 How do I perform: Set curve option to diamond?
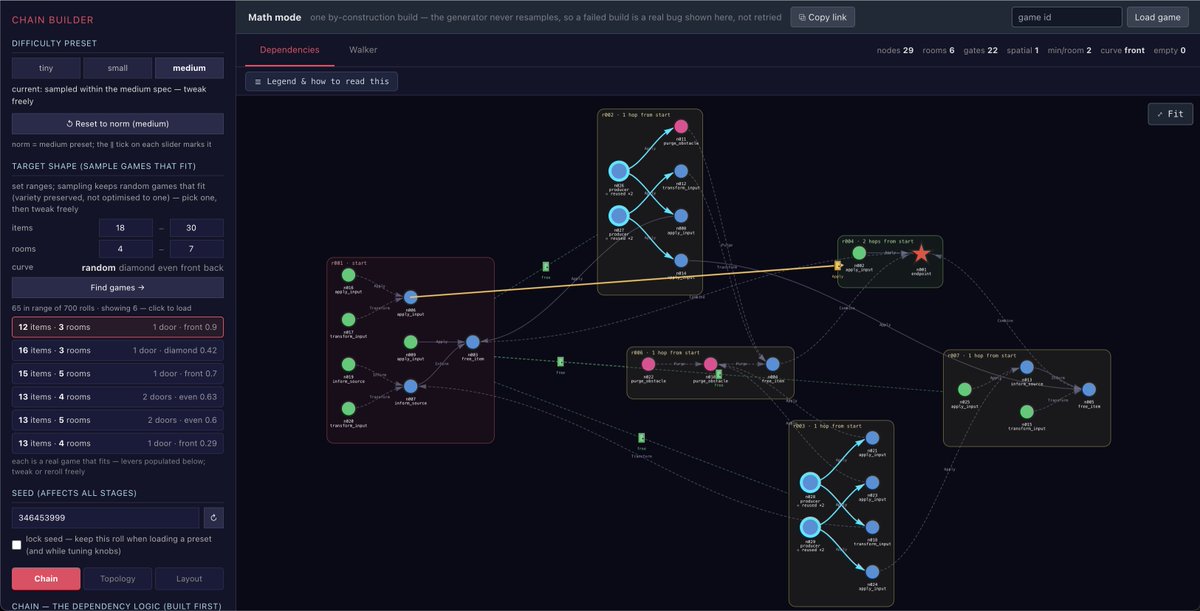pyautogui.click(x=136, y=268)
